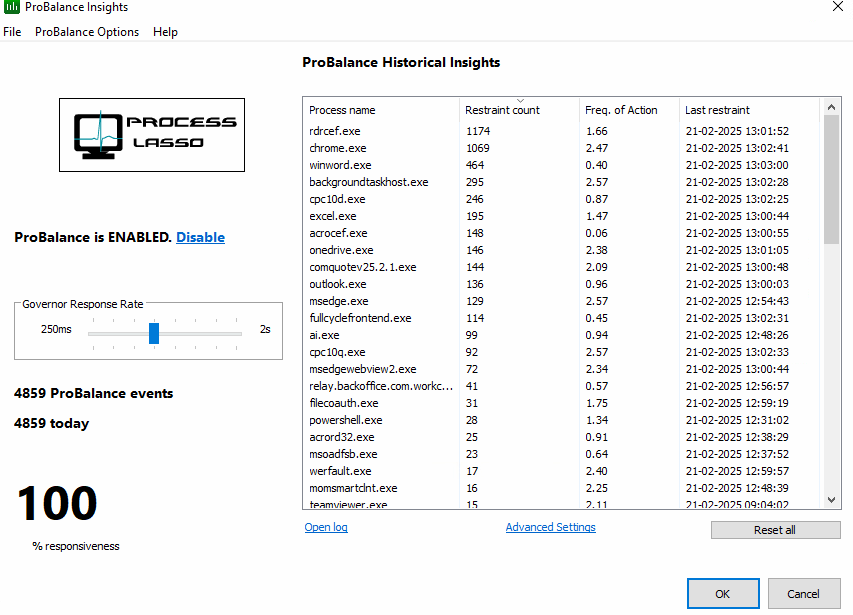Select the outlook.exe row
Viewport: 853px width, 615px height.
560,284
